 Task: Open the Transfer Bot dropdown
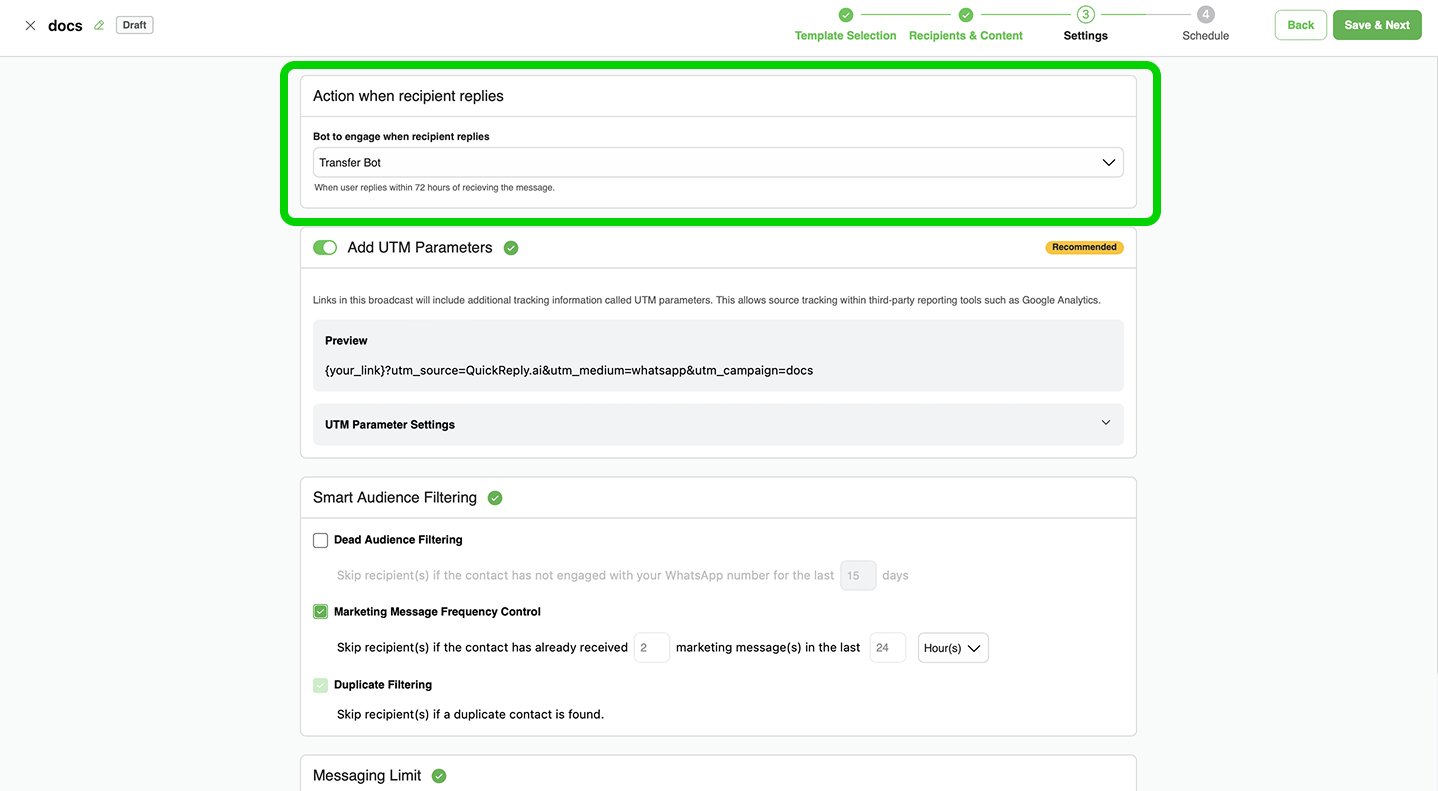click(717, 163)
